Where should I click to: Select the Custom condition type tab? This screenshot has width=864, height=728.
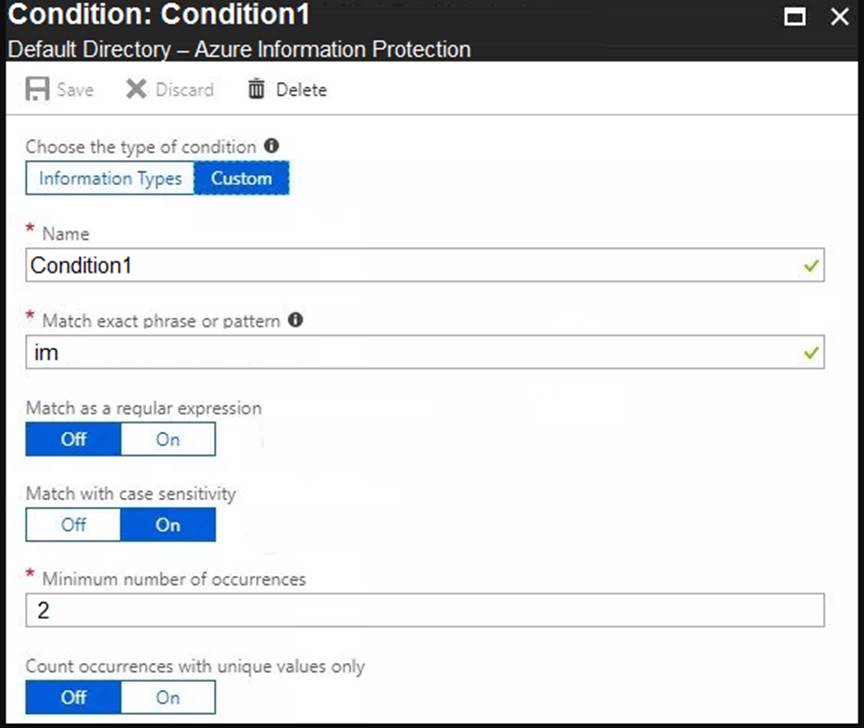(x=241, y=179)
